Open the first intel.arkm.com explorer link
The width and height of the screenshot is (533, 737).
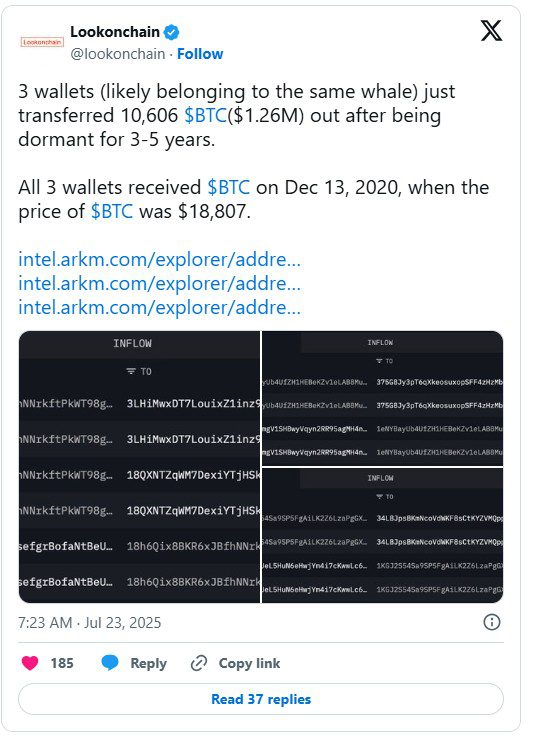pos(159,259)
